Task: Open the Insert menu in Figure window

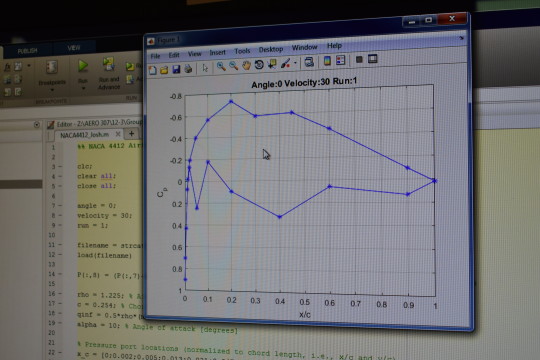Action: [217, 52]
